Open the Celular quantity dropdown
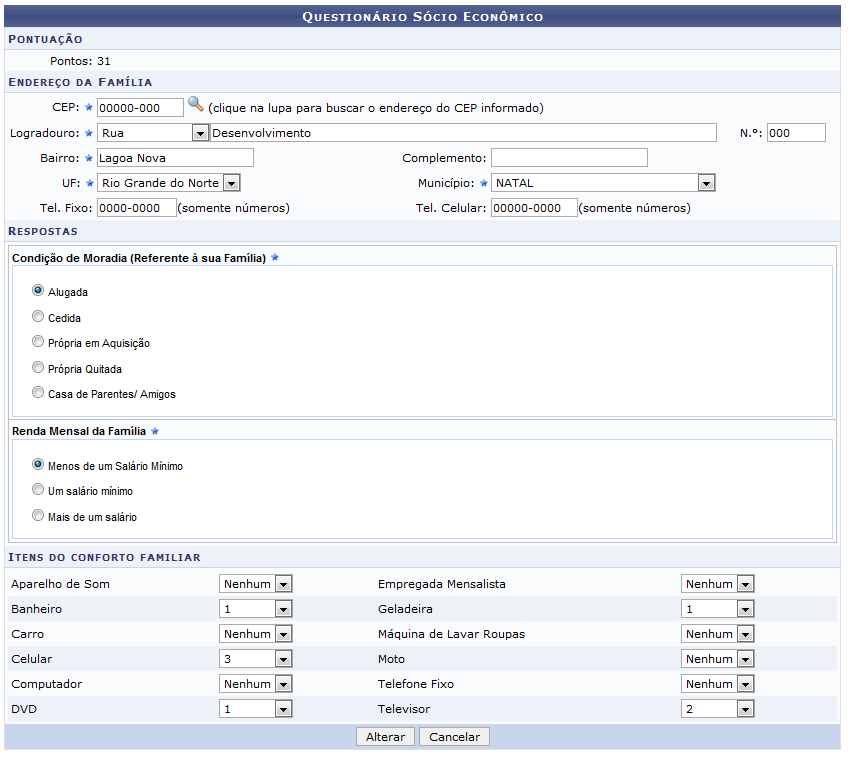This screenshot has width=849, height=758. 283,659
